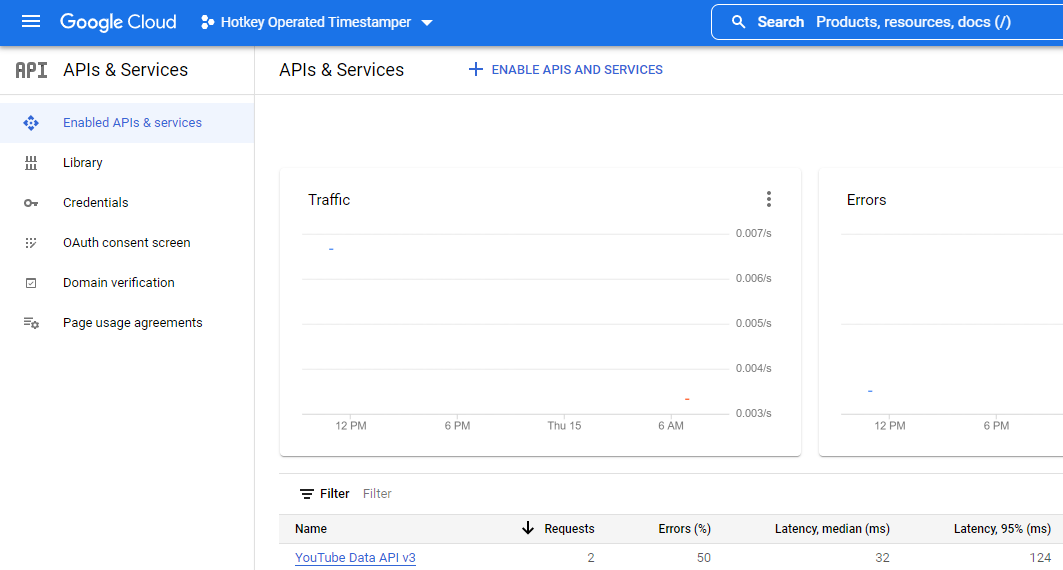Sort by Latency, 95% (ms) column
This screenshot has height=570, width=1063.
coord(1002,529)
